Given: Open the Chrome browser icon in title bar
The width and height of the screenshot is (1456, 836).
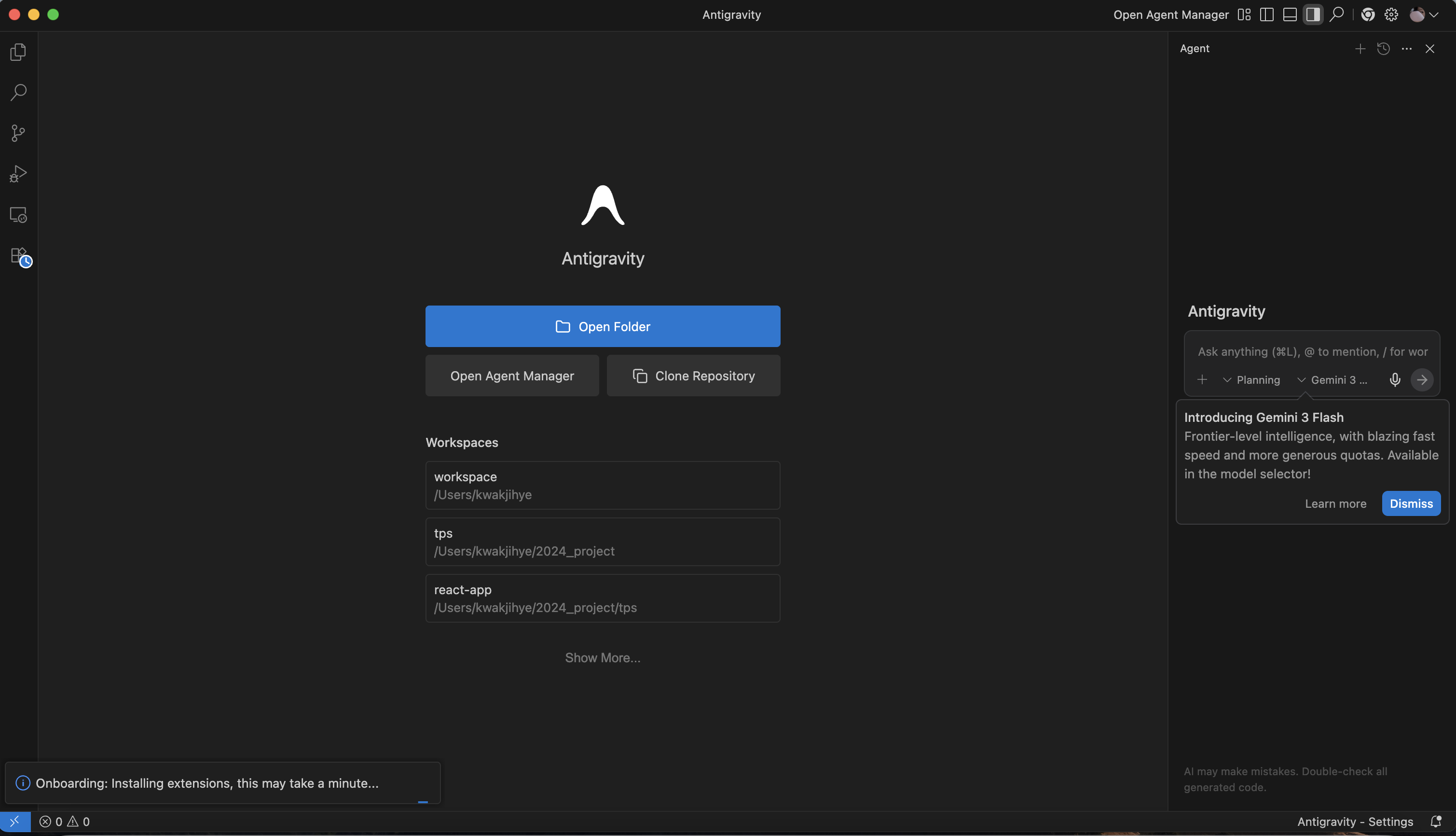Looking at the screenshot, I should point(1368,15).
